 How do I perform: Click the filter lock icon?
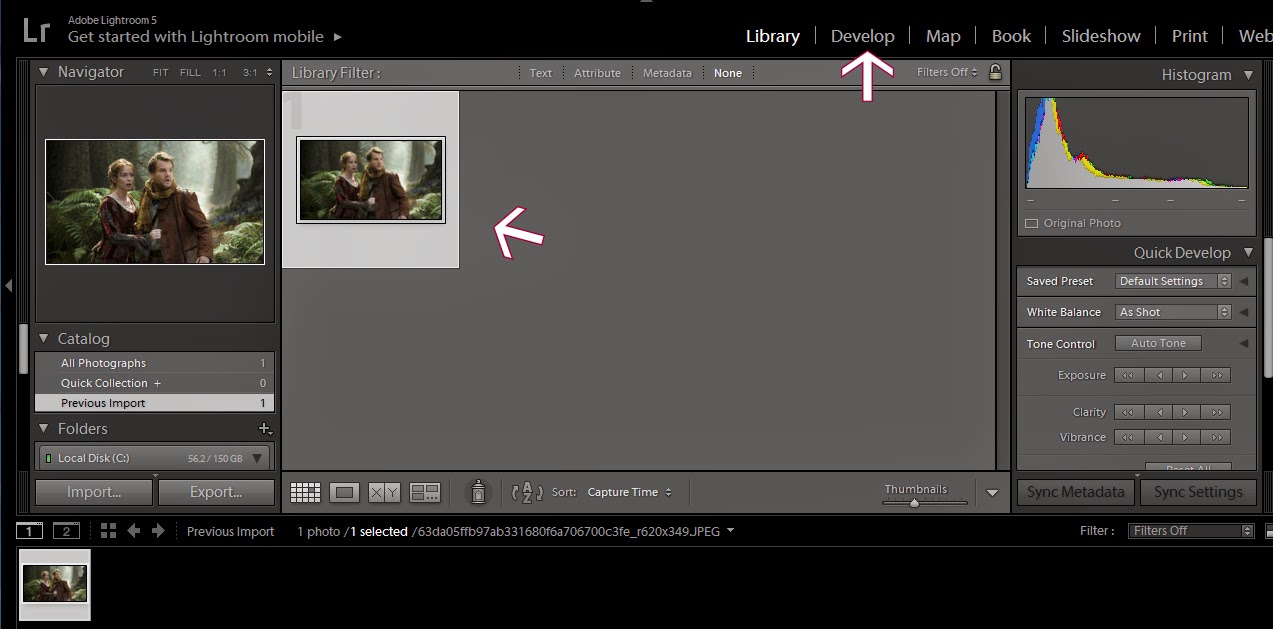click(995, 72)
